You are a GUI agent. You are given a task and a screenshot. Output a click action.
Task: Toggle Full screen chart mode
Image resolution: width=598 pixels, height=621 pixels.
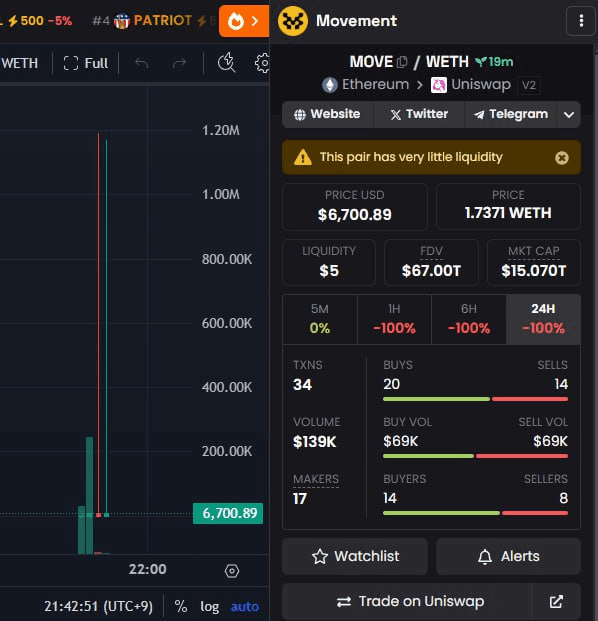pos(86,63)
